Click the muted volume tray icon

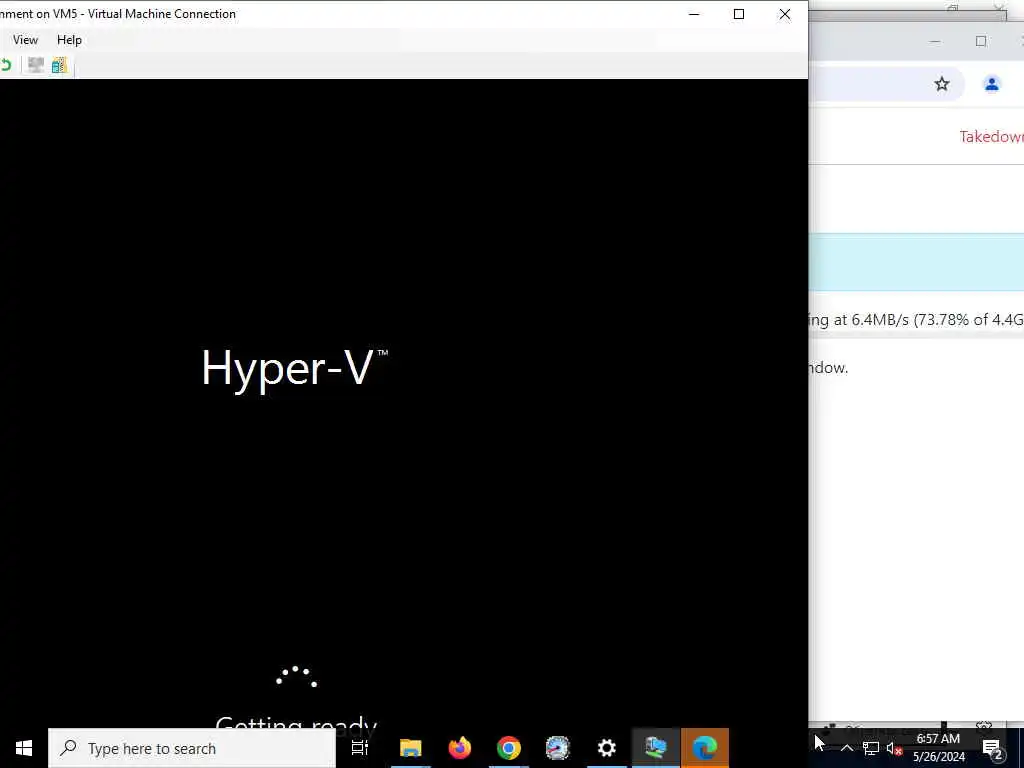pos(895,748)
